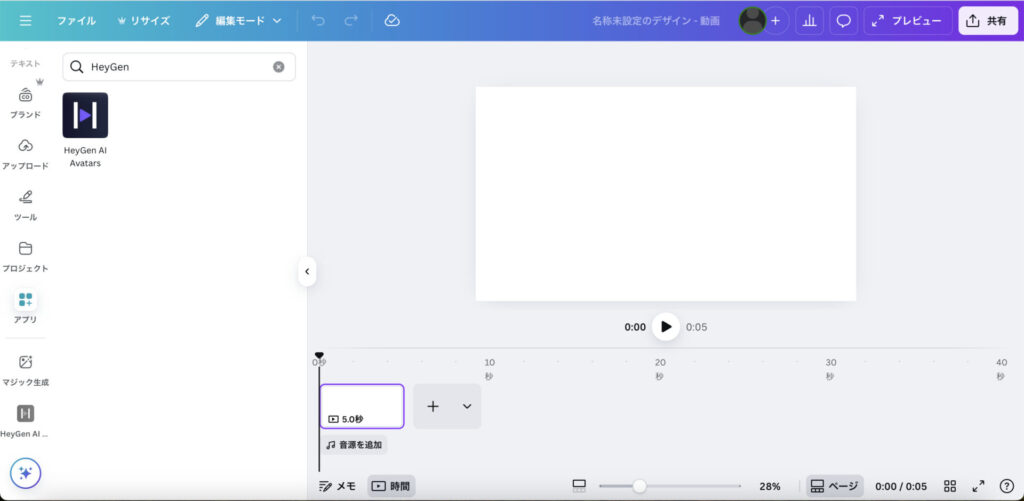Screen dimensions: 1024x501
Task: Expand the Edit Mode (編集モード) dropdown
Action: tap(239, 20)
